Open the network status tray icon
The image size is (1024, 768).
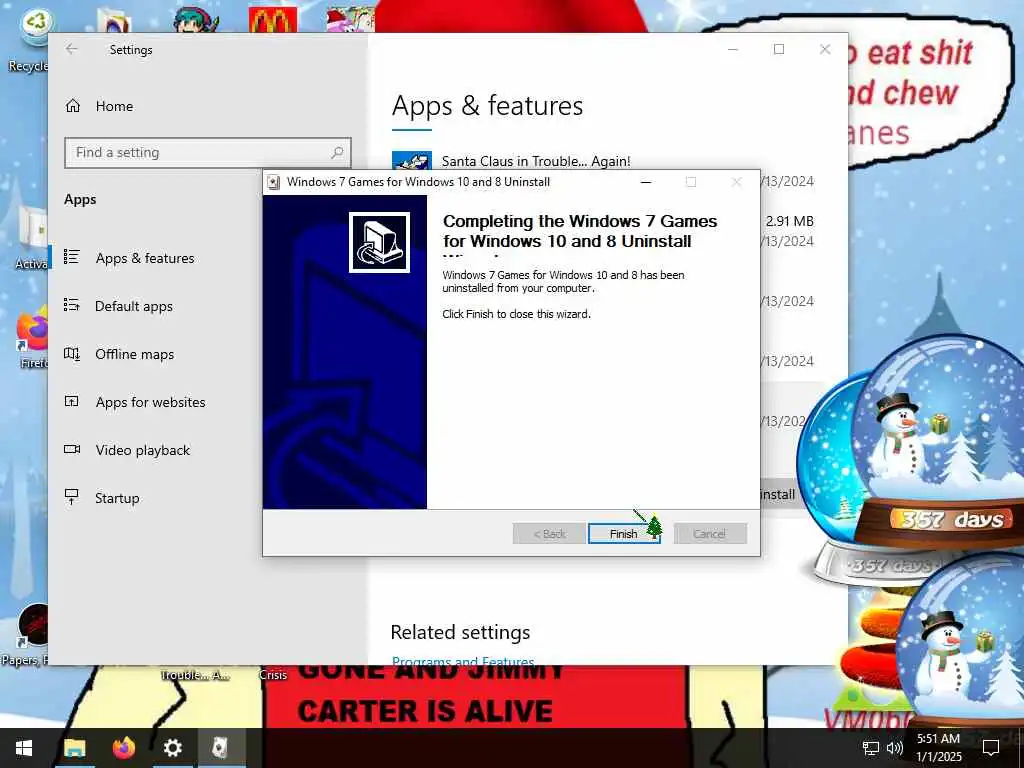pos(870,748)
